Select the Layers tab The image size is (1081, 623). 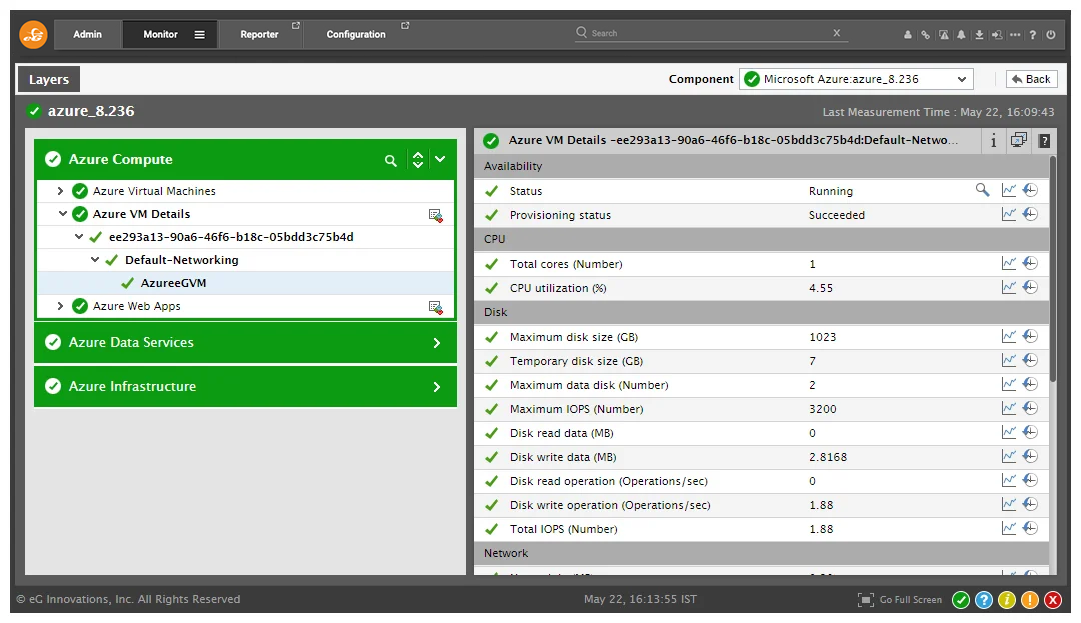49,79
